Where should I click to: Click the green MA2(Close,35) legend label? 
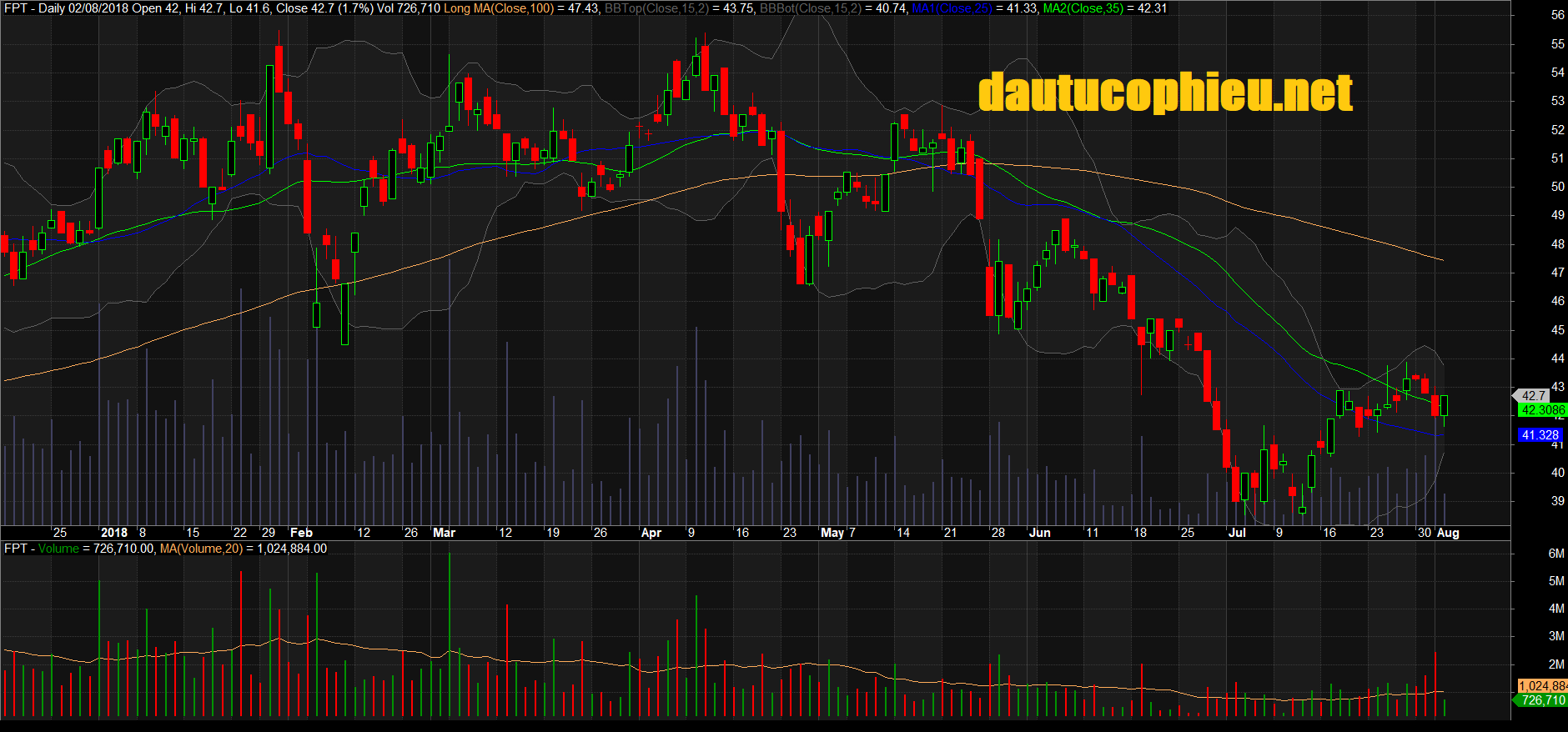point(1083,8)
